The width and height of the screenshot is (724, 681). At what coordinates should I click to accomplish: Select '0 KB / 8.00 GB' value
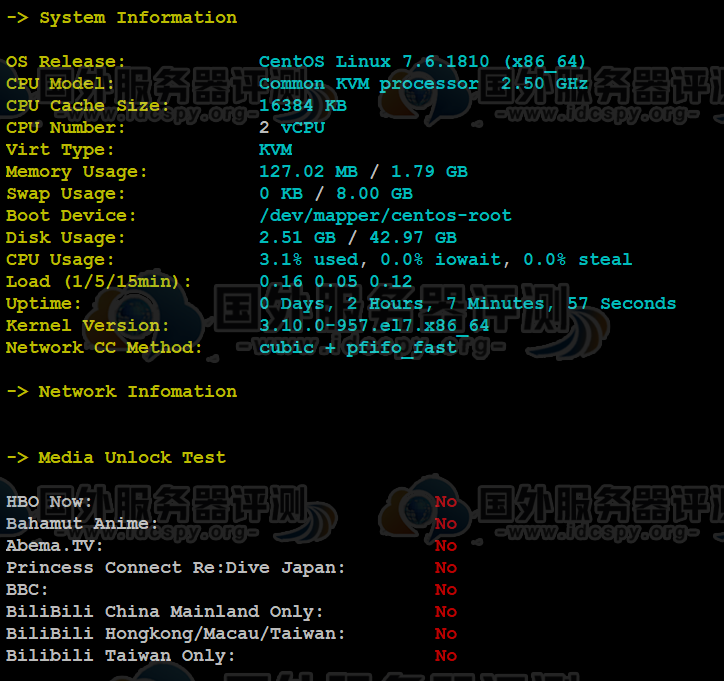click(x=336, y=194)
